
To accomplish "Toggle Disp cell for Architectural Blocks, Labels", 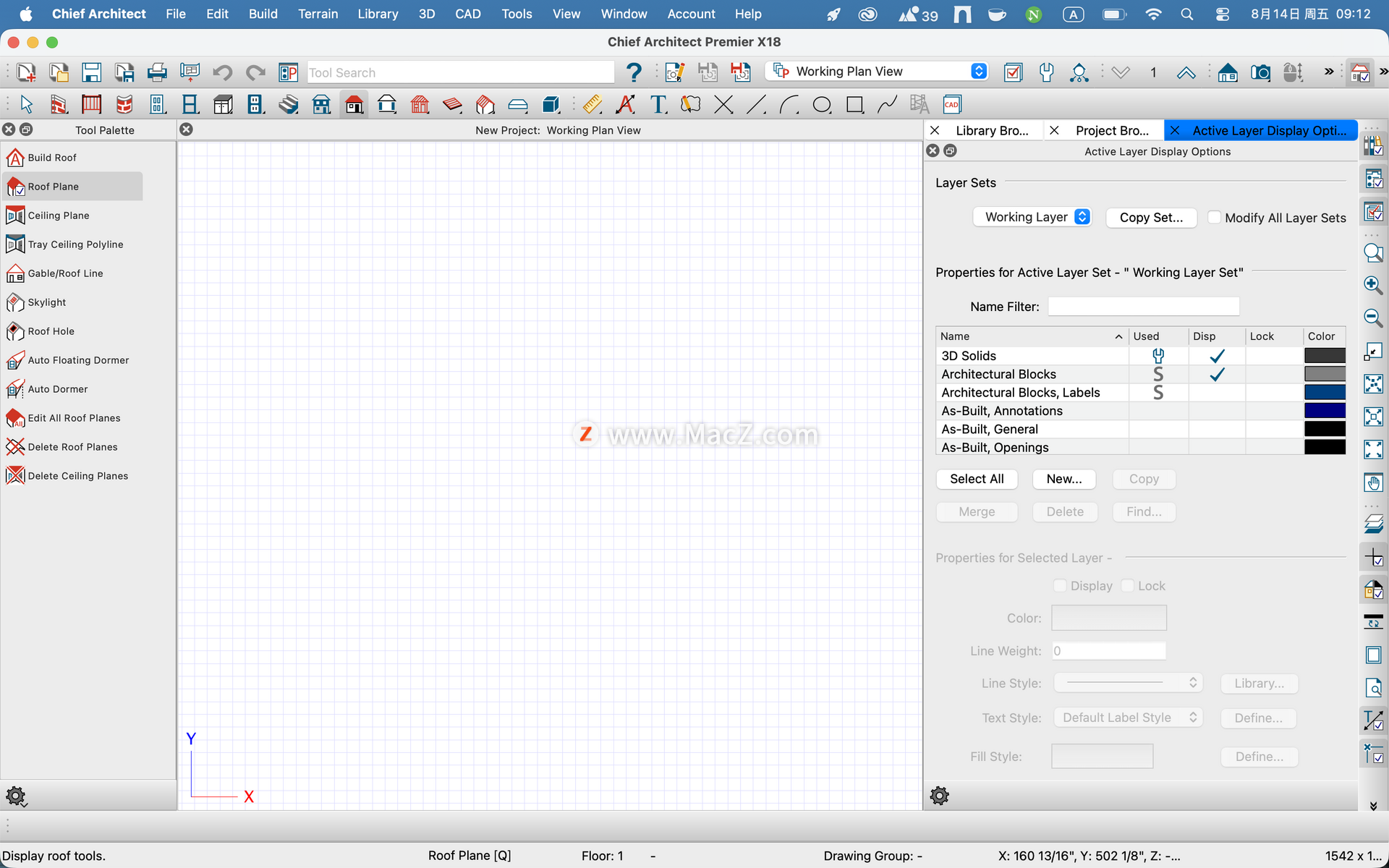I will point(1217,393).
